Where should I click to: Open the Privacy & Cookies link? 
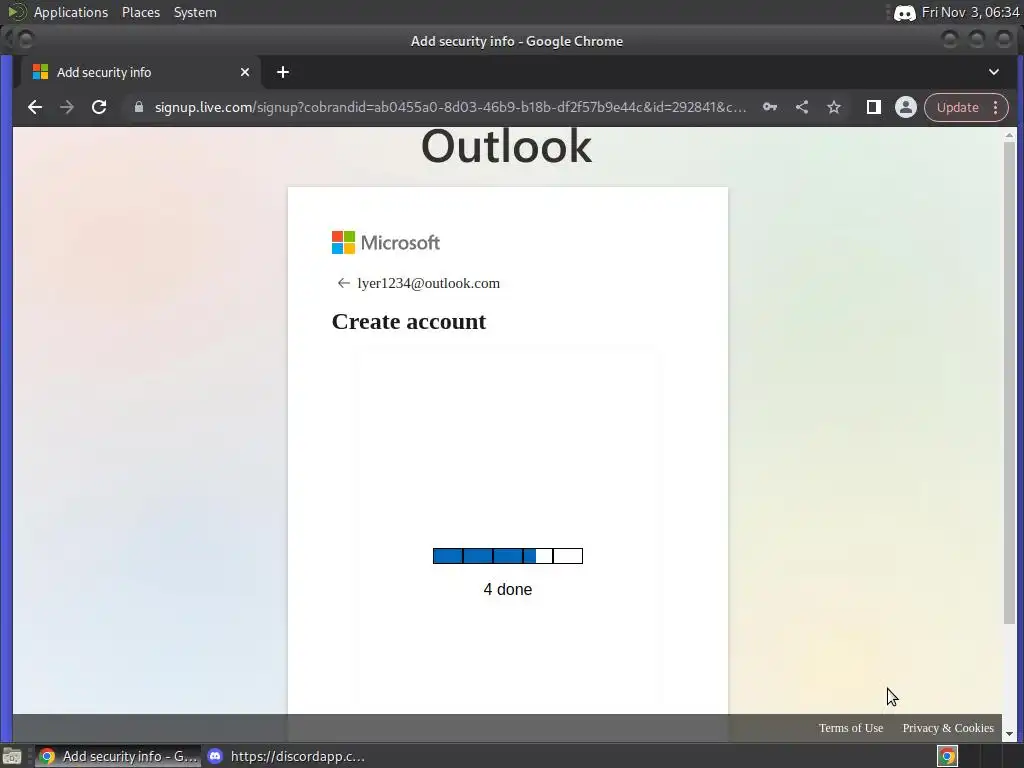point(948,728)
